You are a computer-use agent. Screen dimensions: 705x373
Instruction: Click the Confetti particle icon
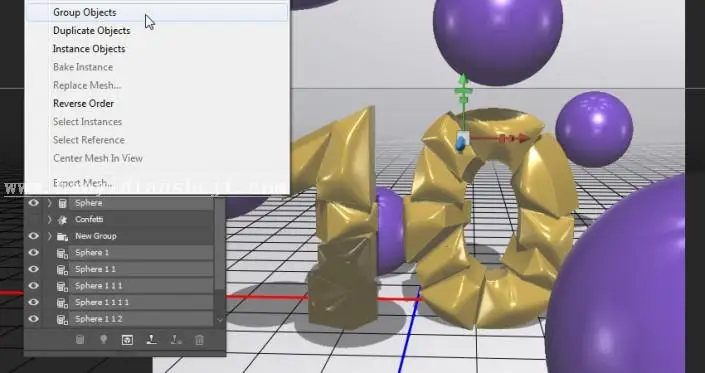[62, 220]
